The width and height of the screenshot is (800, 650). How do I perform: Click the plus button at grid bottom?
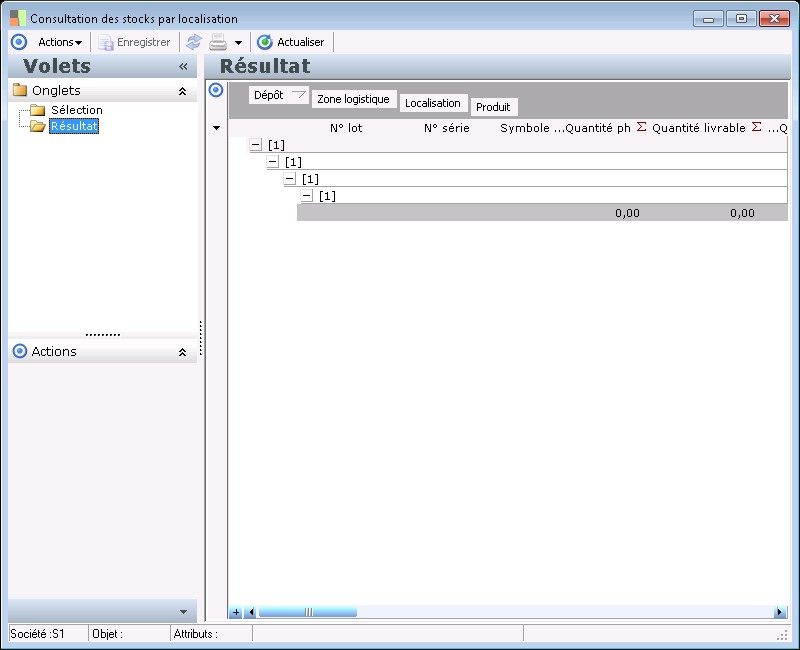point(236,612)
